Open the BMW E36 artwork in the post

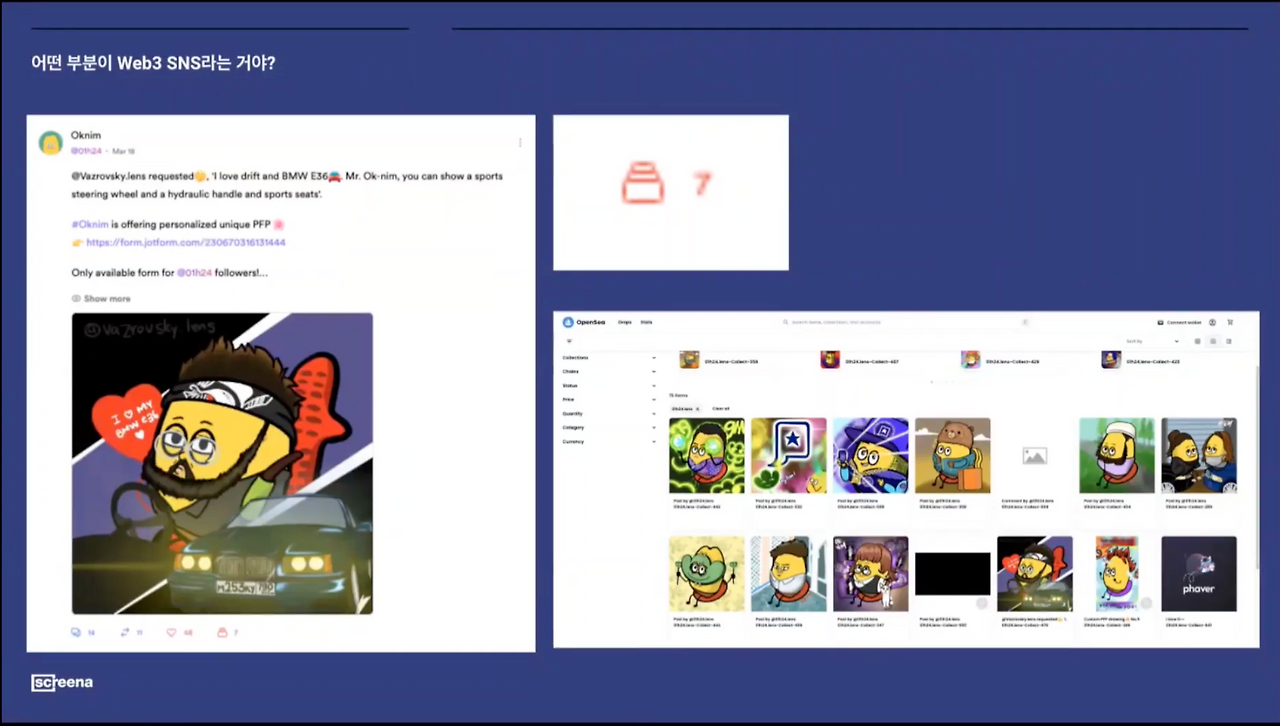click(x=222, y=463)
